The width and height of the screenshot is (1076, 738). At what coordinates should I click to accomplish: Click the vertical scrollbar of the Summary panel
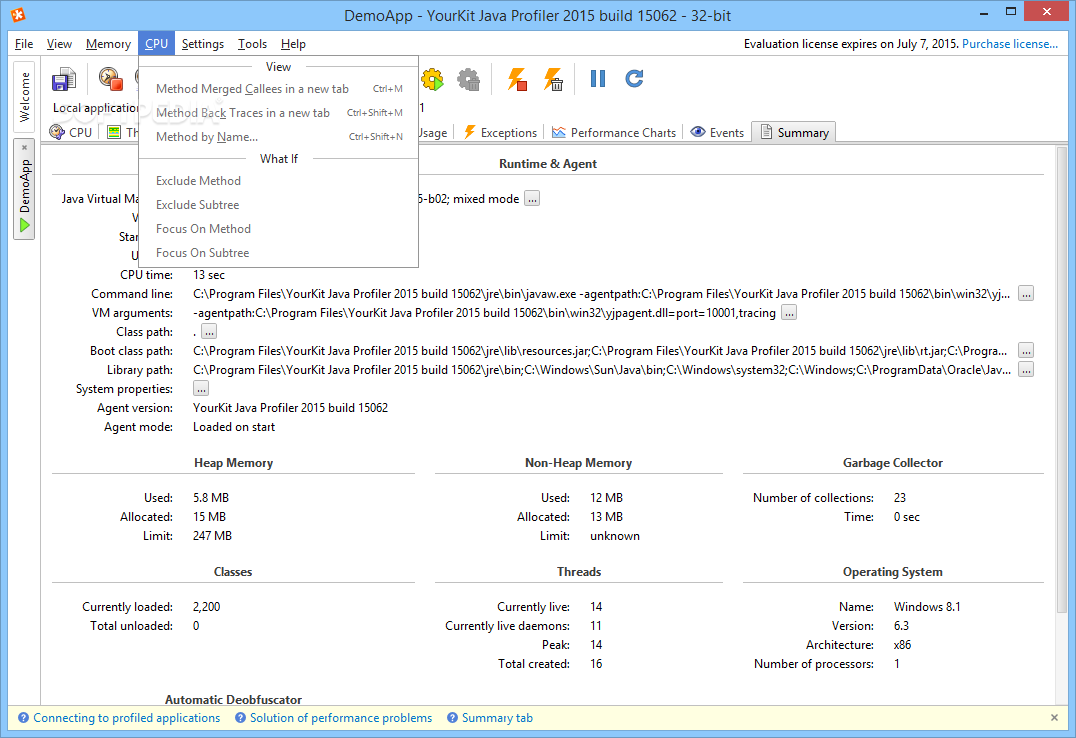click(1062, 378)
